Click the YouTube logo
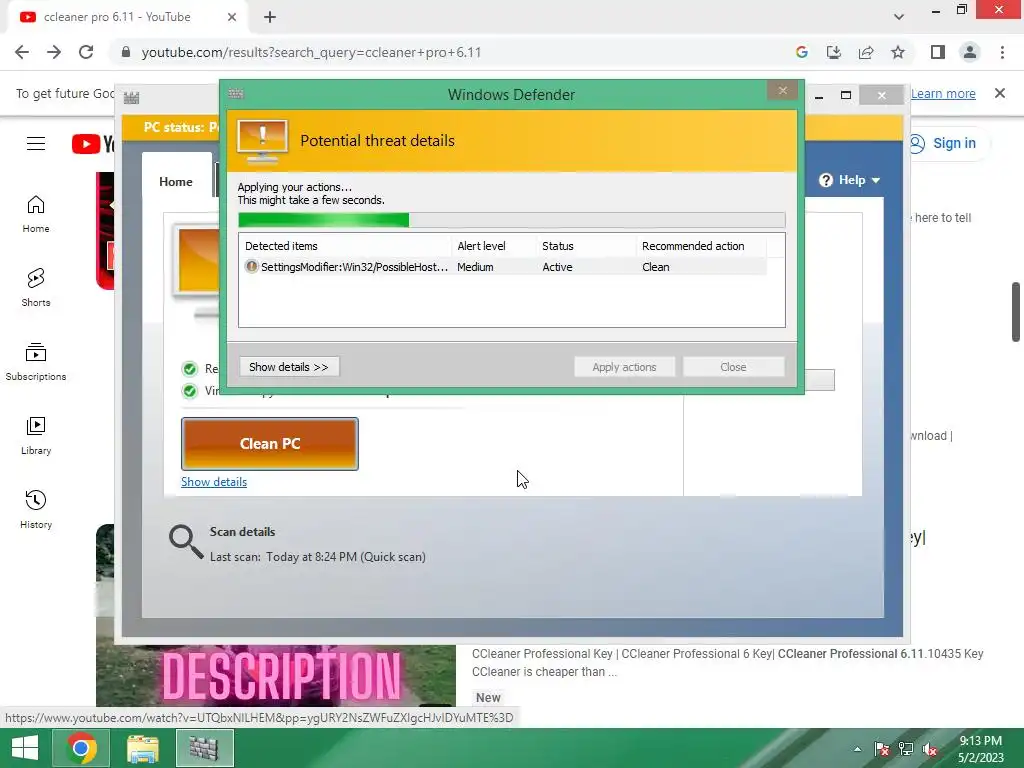1024x768 pixels. (x=93, y=144)
